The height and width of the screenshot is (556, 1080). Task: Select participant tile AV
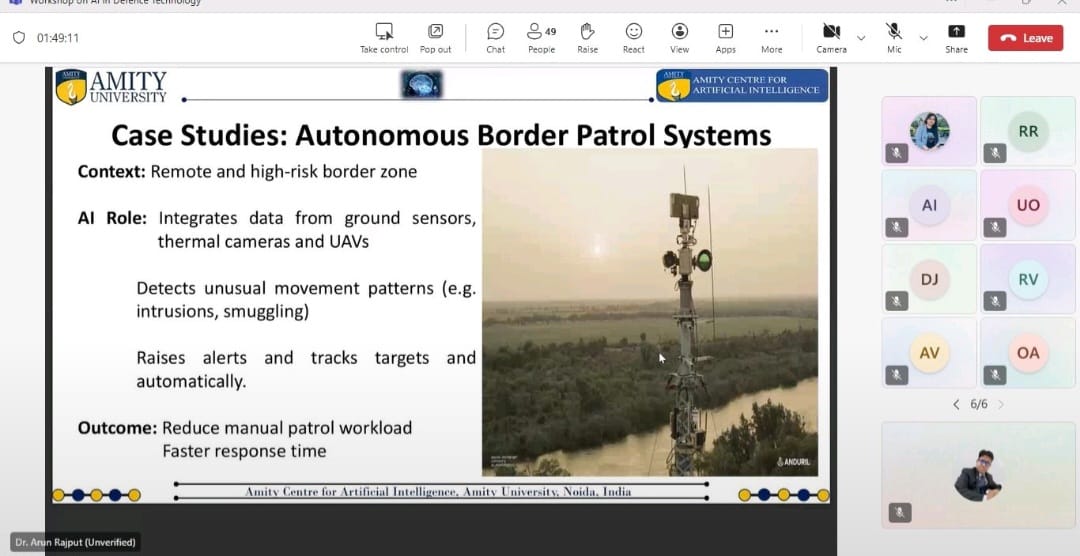929,353
